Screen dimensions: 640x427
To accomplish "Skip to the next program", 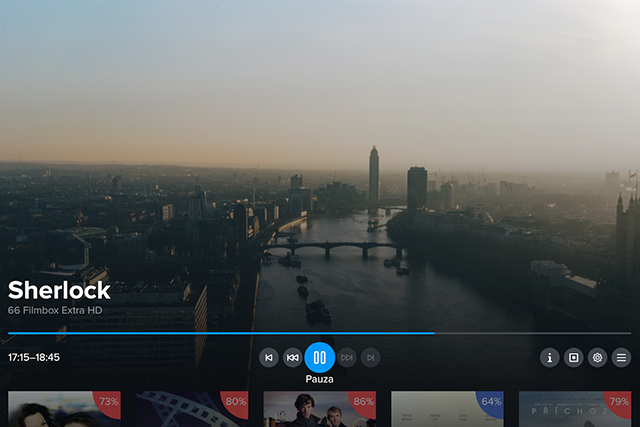I will point(371,357).
